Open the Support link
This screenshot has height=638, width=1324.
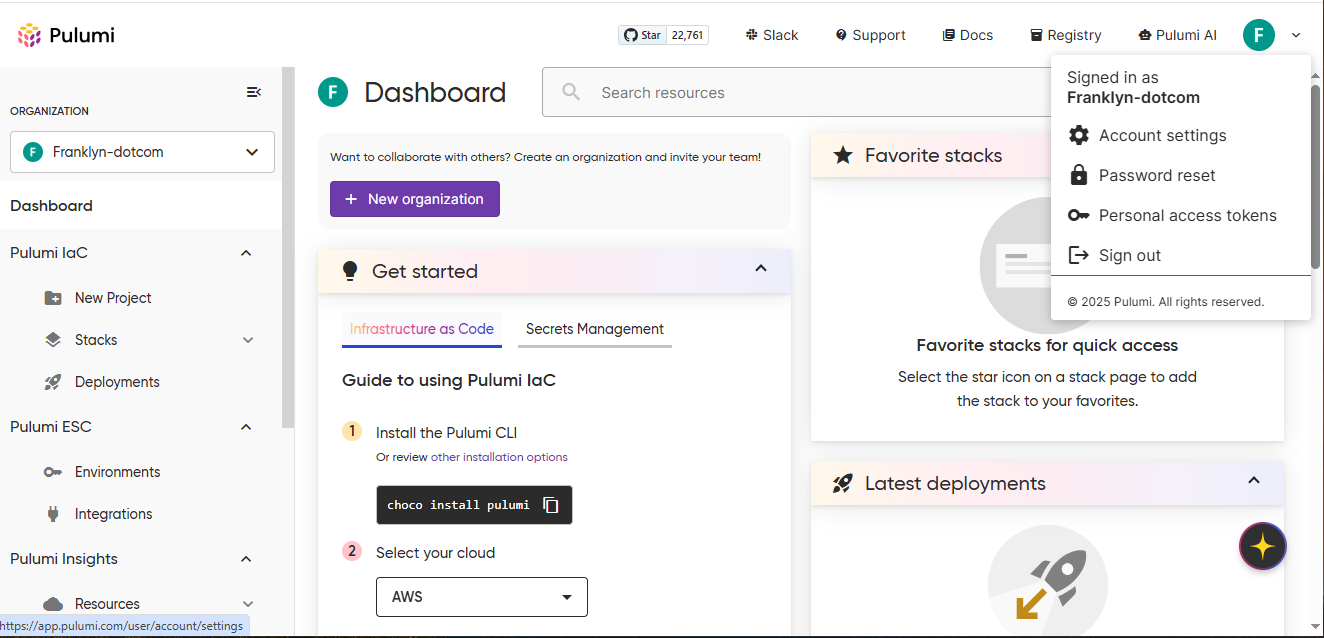870,35
